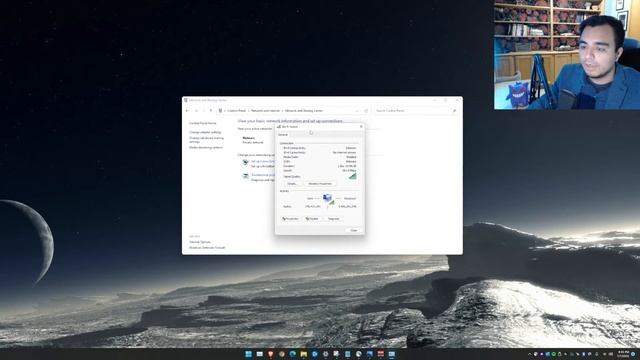Screen dimensions: 640x360
Task: Close Wi-Fi Status dialog with X
Action: tap(361, 127)
